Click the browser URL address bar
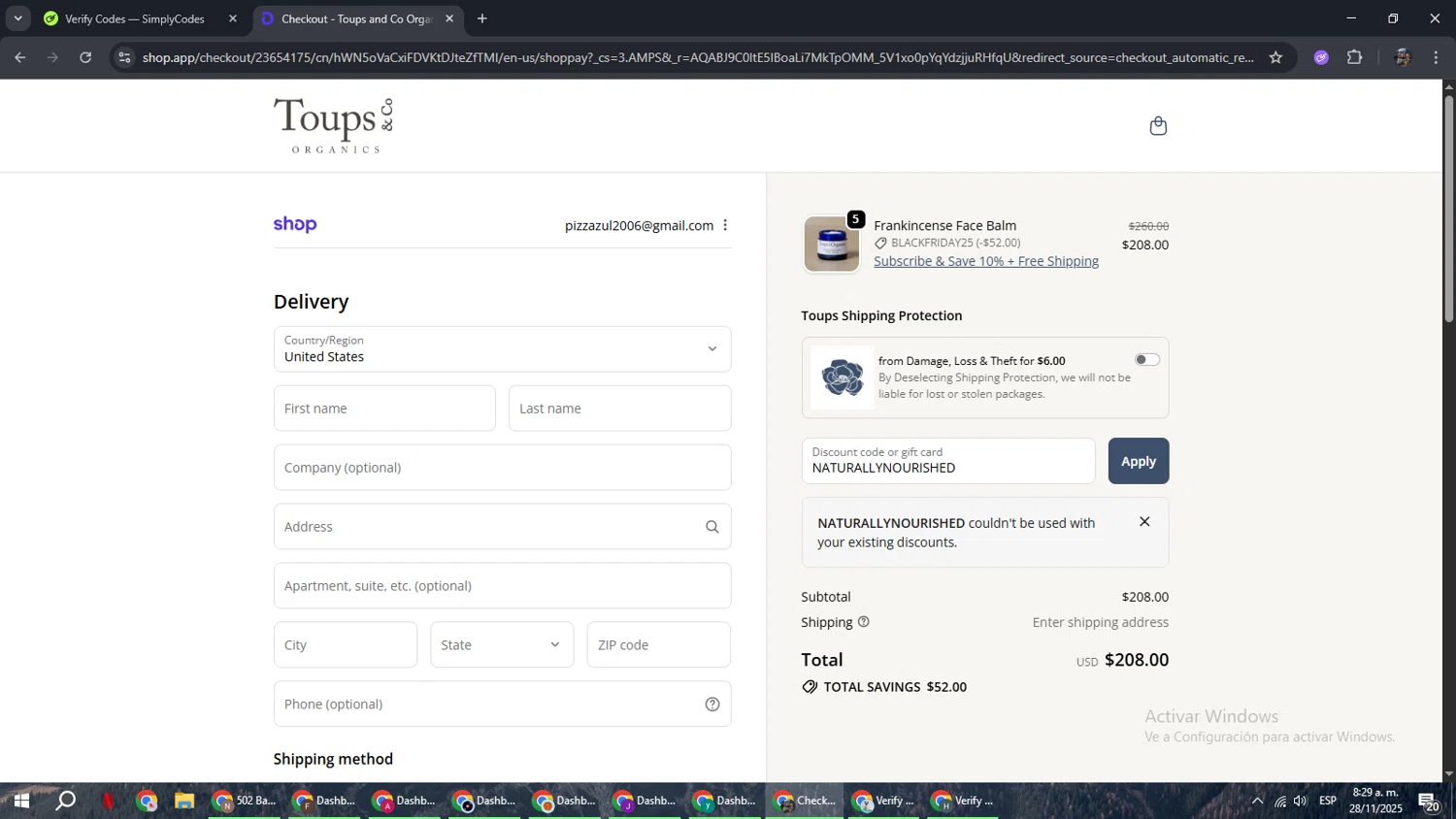The width and height of the screenshot is (1456, 819). click(697, 57)
